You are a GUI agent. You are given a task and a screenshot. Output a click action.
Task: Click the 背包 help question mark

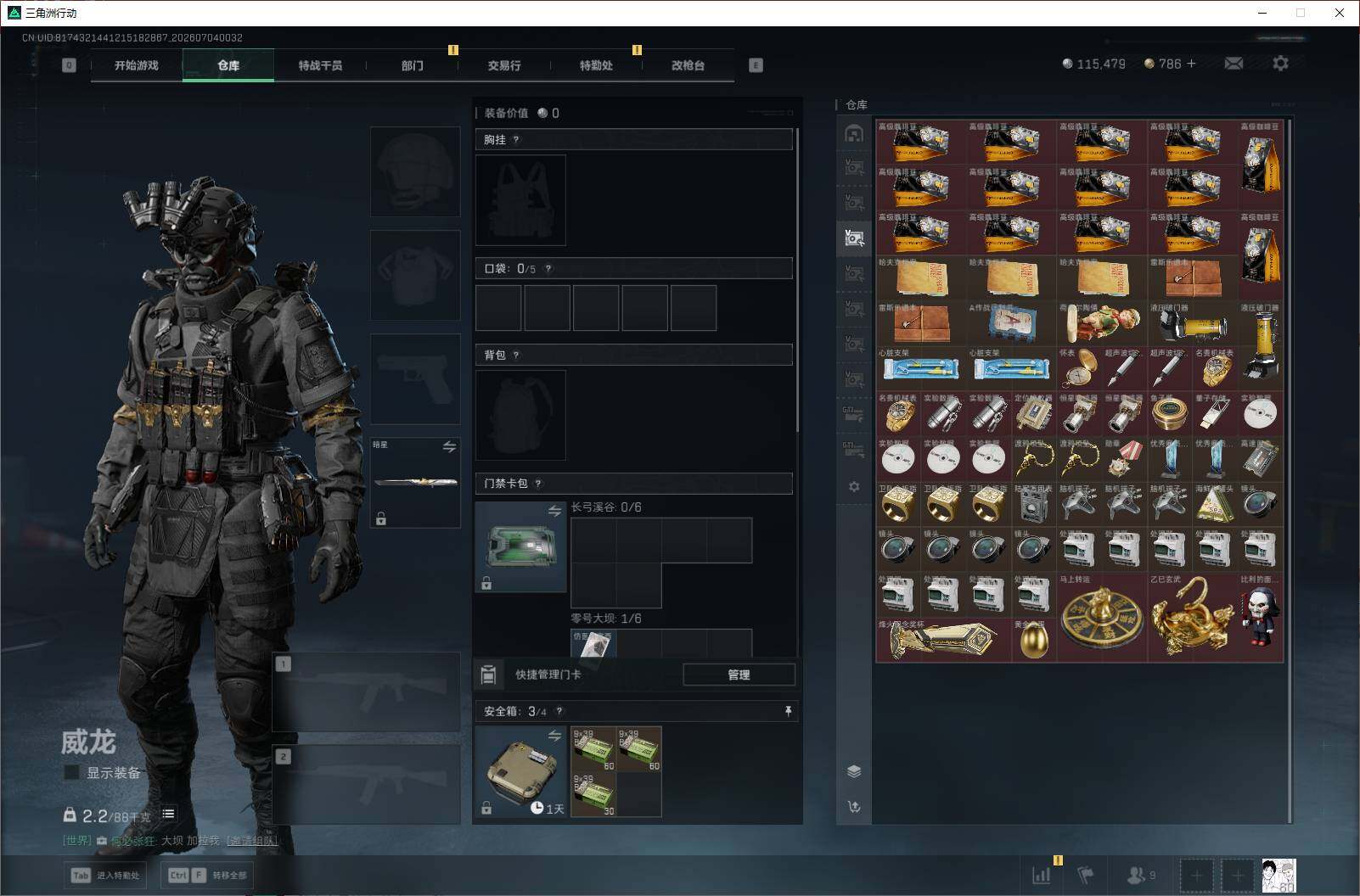515,356
